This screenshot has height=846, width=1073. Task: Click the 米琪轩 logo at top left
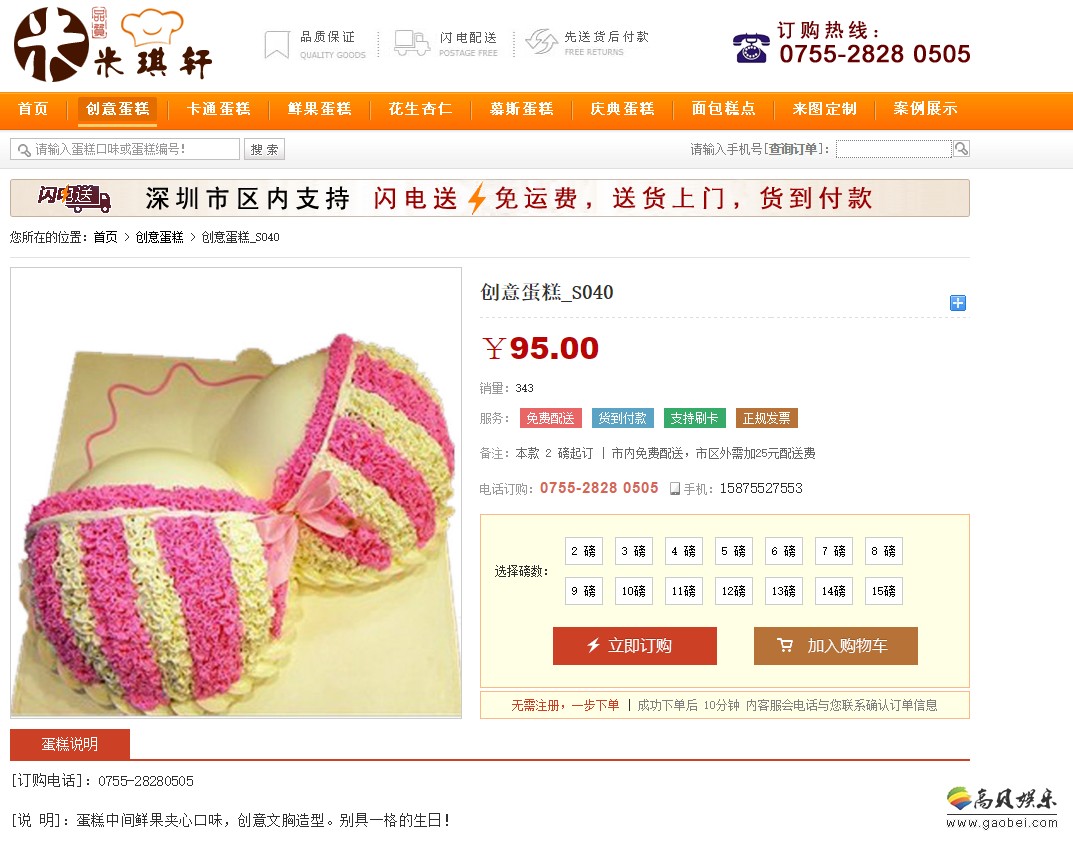coord(113,44)
